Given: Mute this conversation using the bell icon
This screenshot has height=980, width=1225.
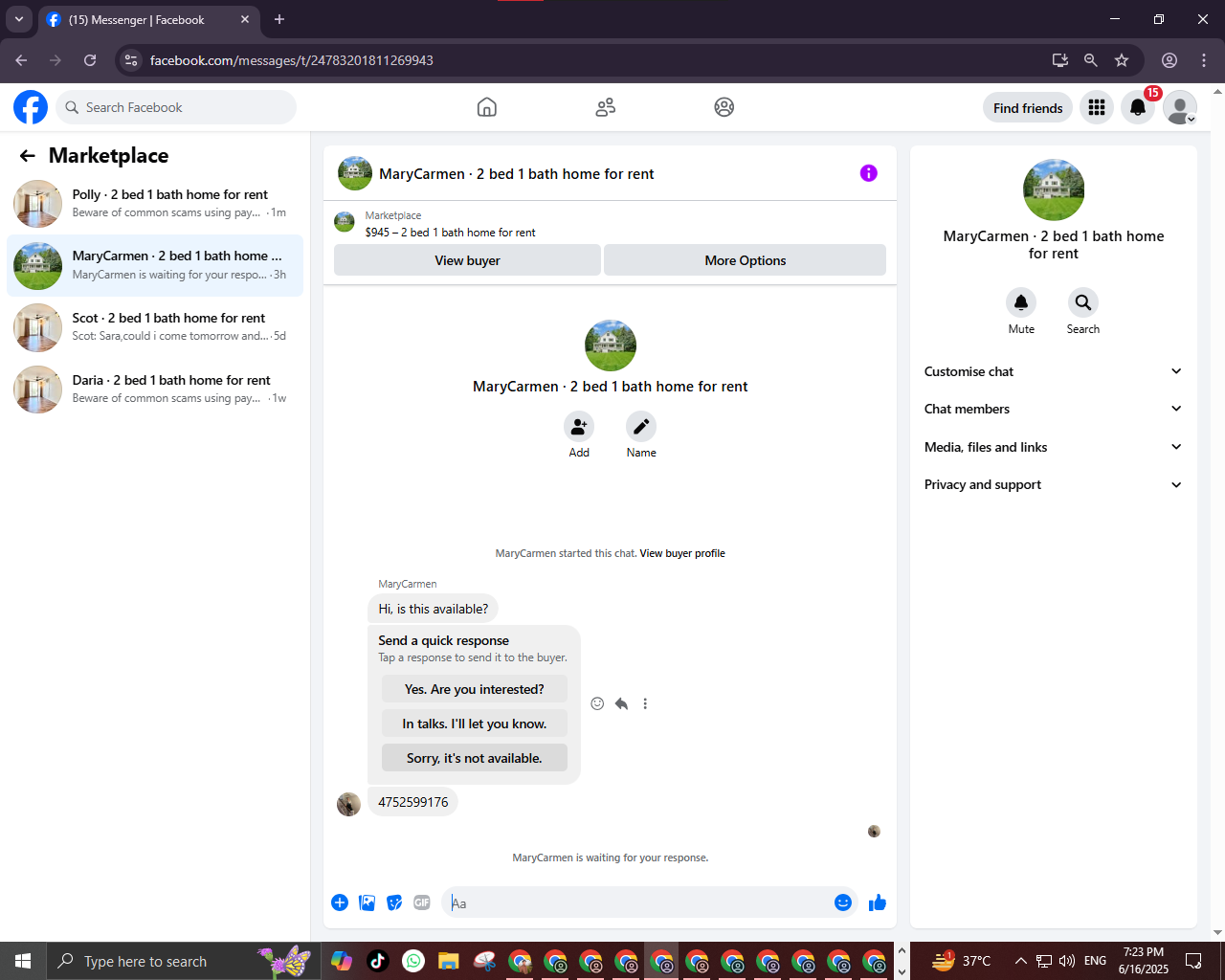Looking at the screenshot, I should [1021, 302].
